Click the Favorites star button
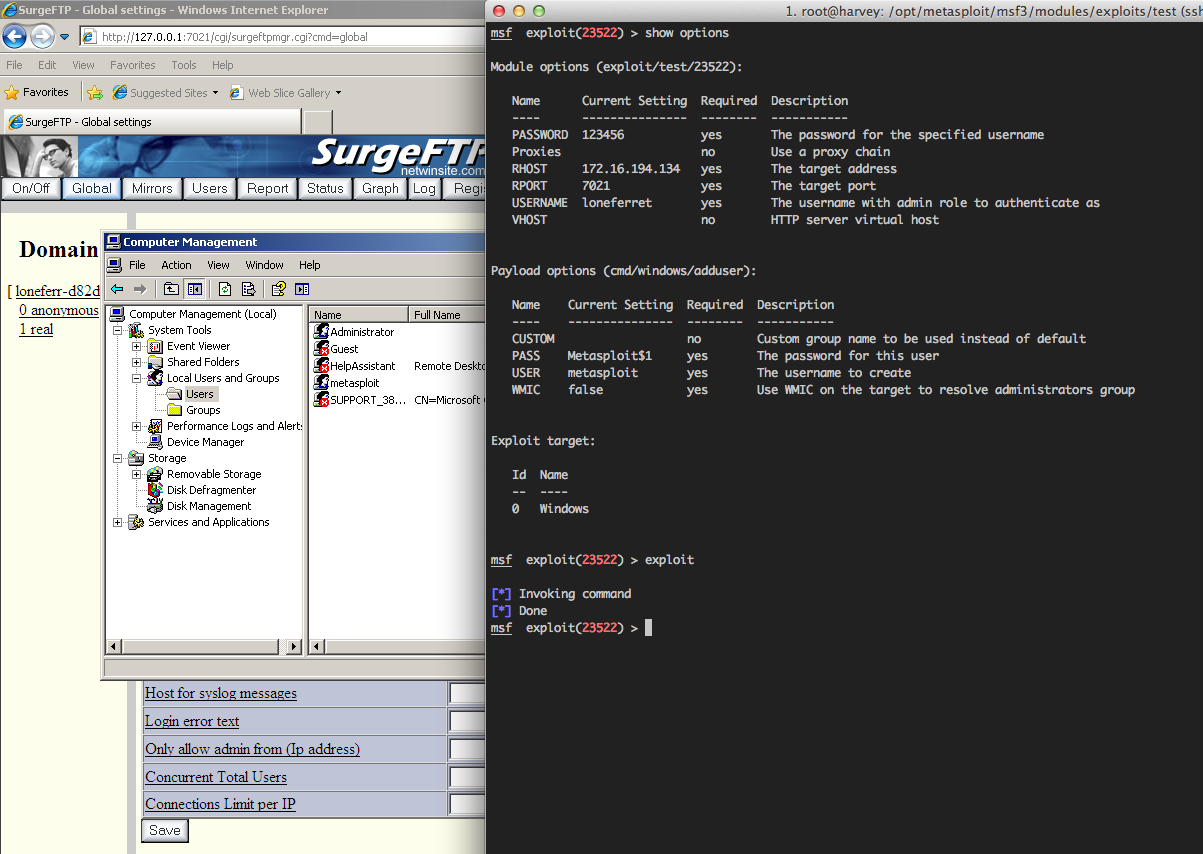Screen dimensions: 1203x854 [37, 92]
